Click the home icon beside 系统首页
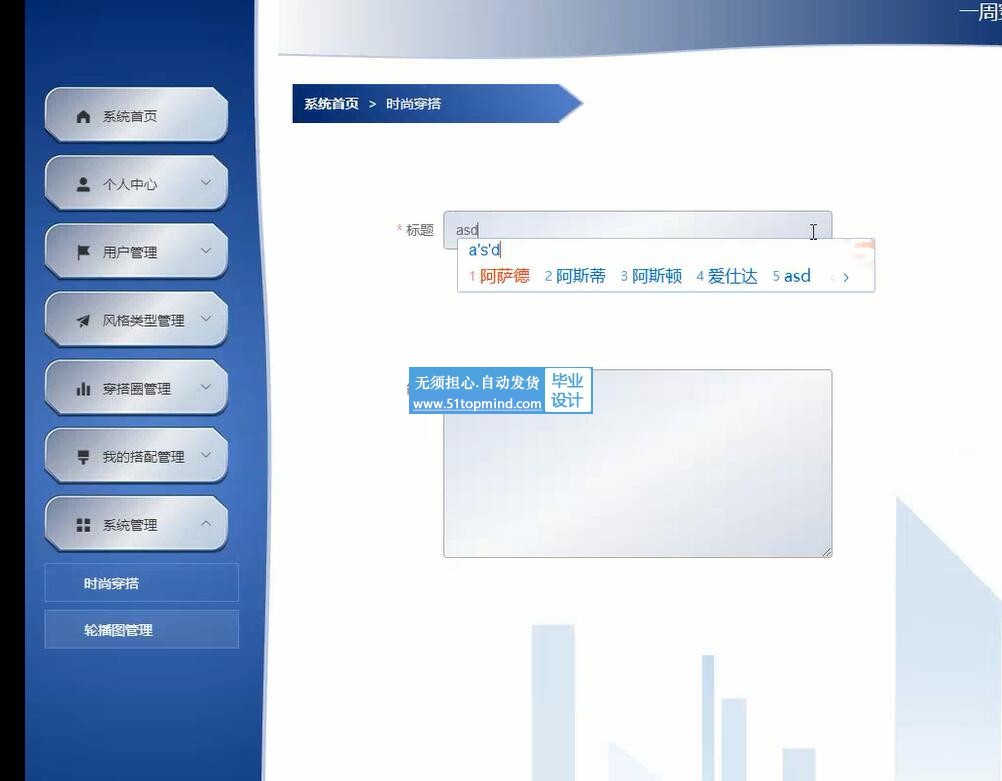Image resolution: width=1002 pixels, height=781 pixels. (x=83, y=116)
